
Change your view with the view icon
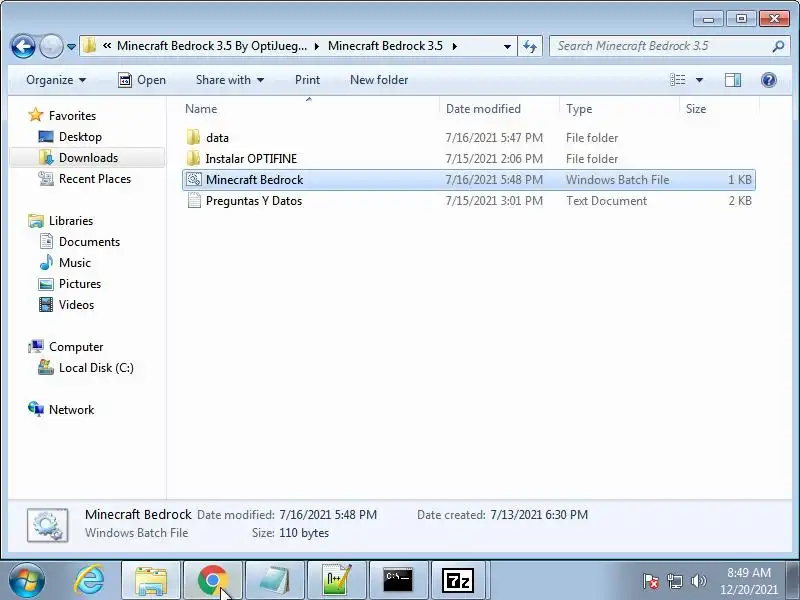pos(678,80)
